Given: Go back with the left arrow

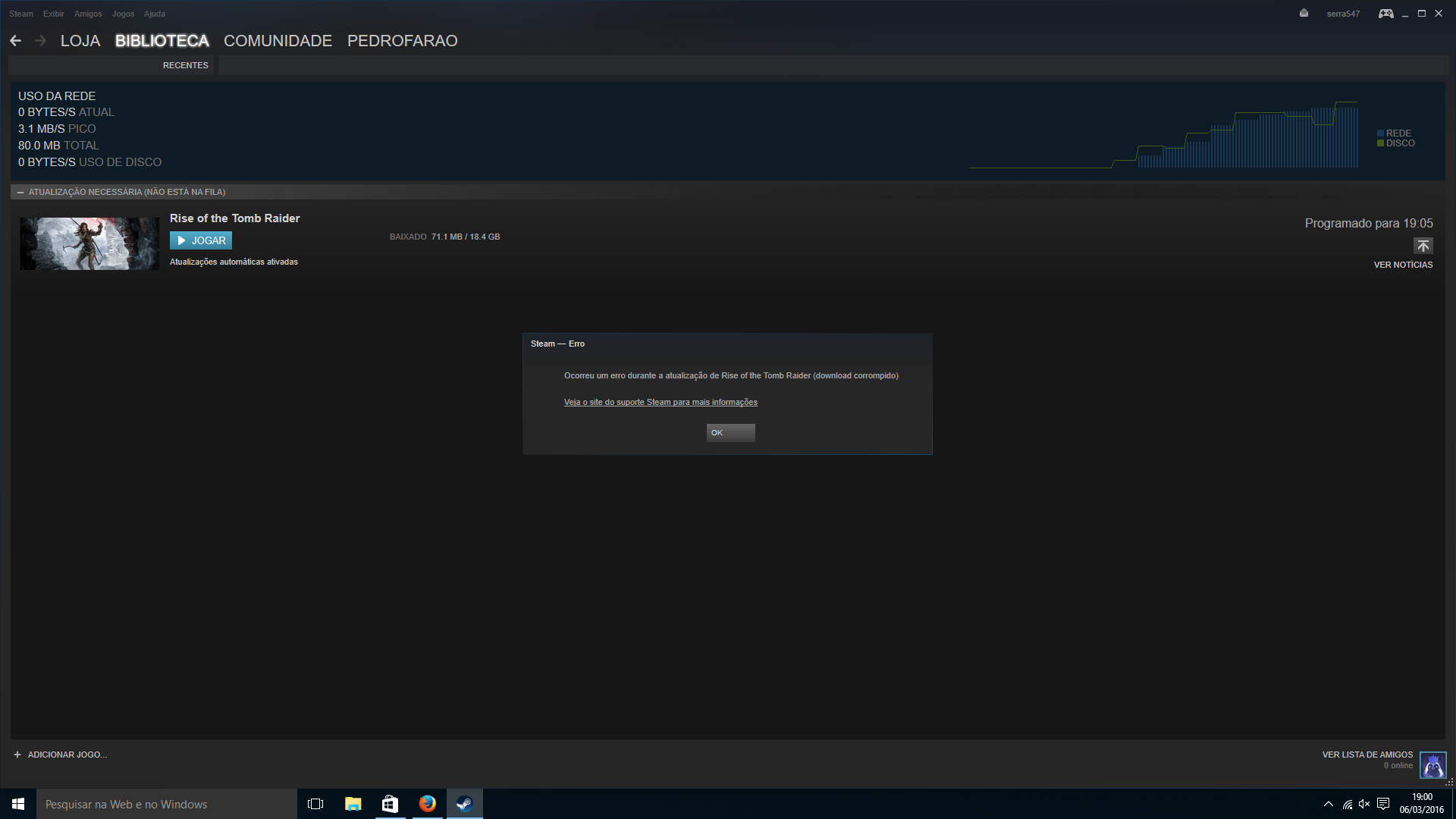Looking at the screenshot, I should point(15,41).
